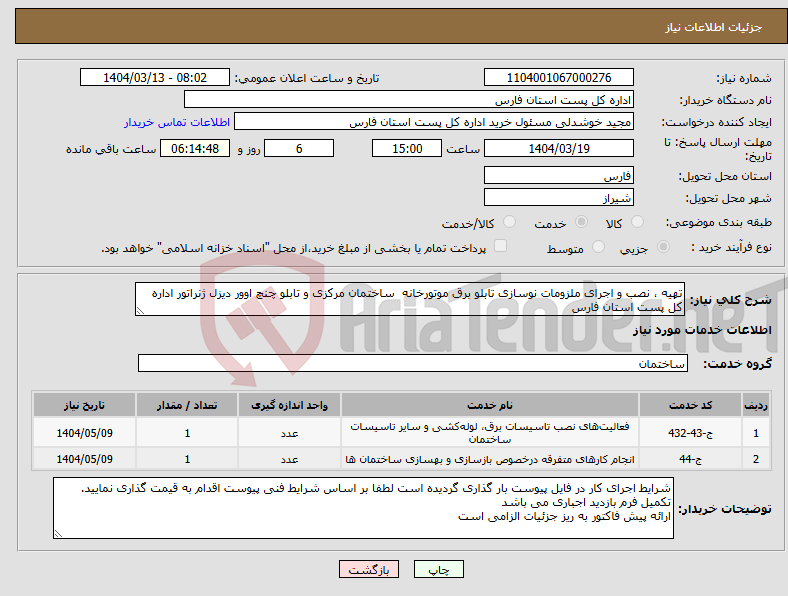Viewport: 788px width, 596px height.
Task: Click the delivery city field شیراز
Action: pos(558,197)
